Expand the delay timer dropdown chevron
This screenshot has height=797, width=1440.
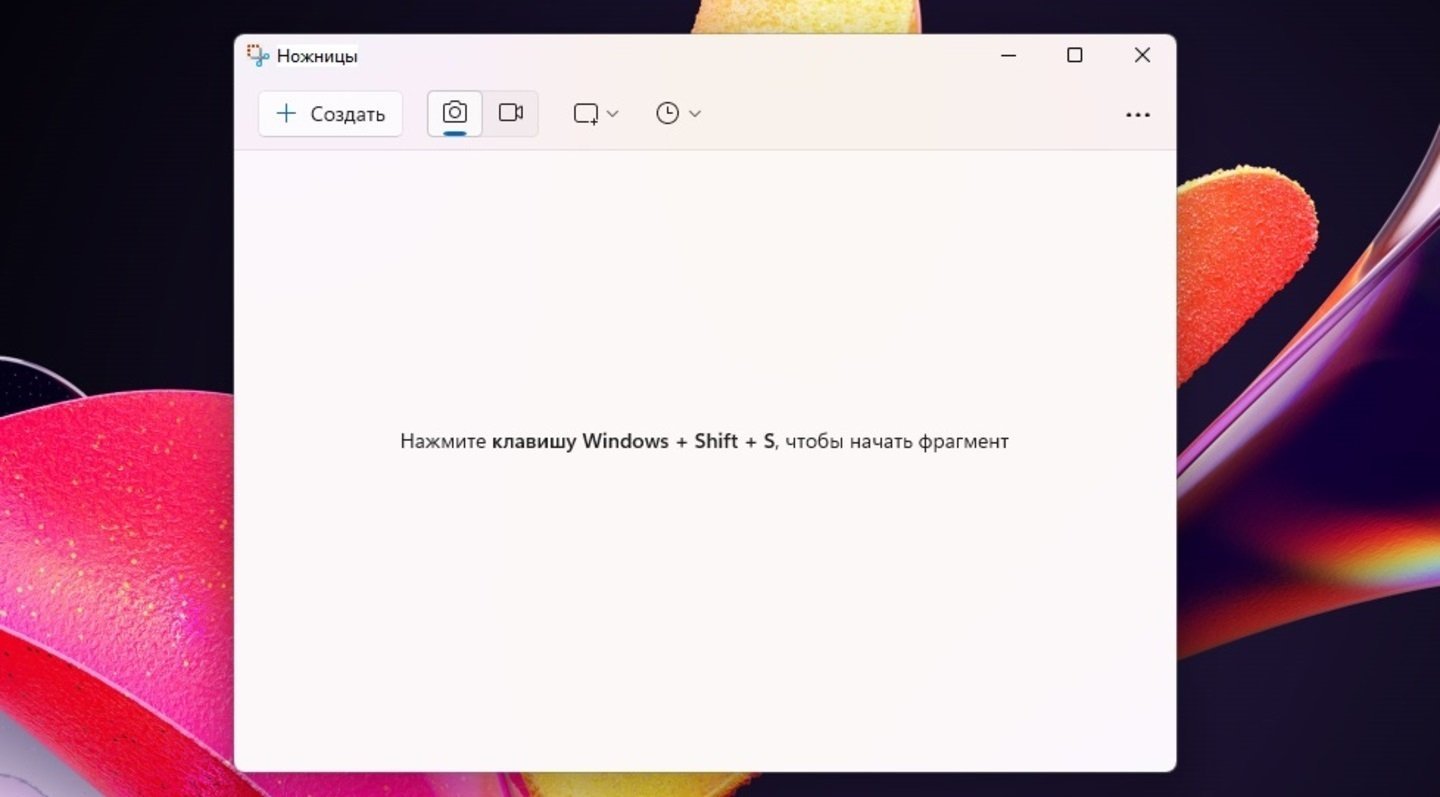point(695,114)
